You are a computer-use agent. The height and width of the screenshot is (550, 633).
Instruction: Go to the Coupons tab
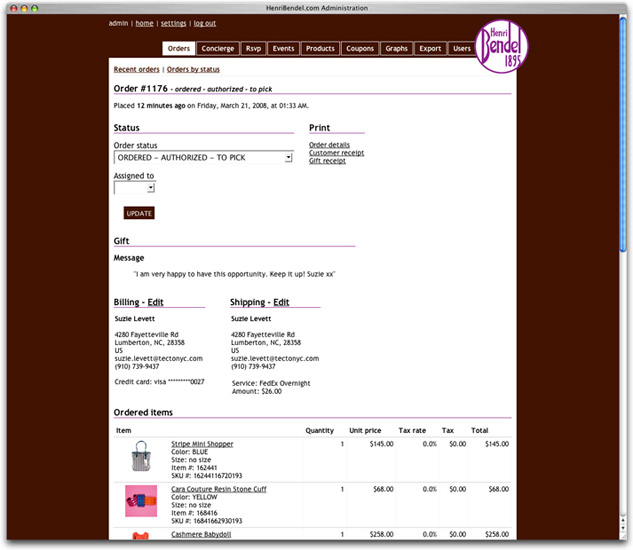point(359,49)
